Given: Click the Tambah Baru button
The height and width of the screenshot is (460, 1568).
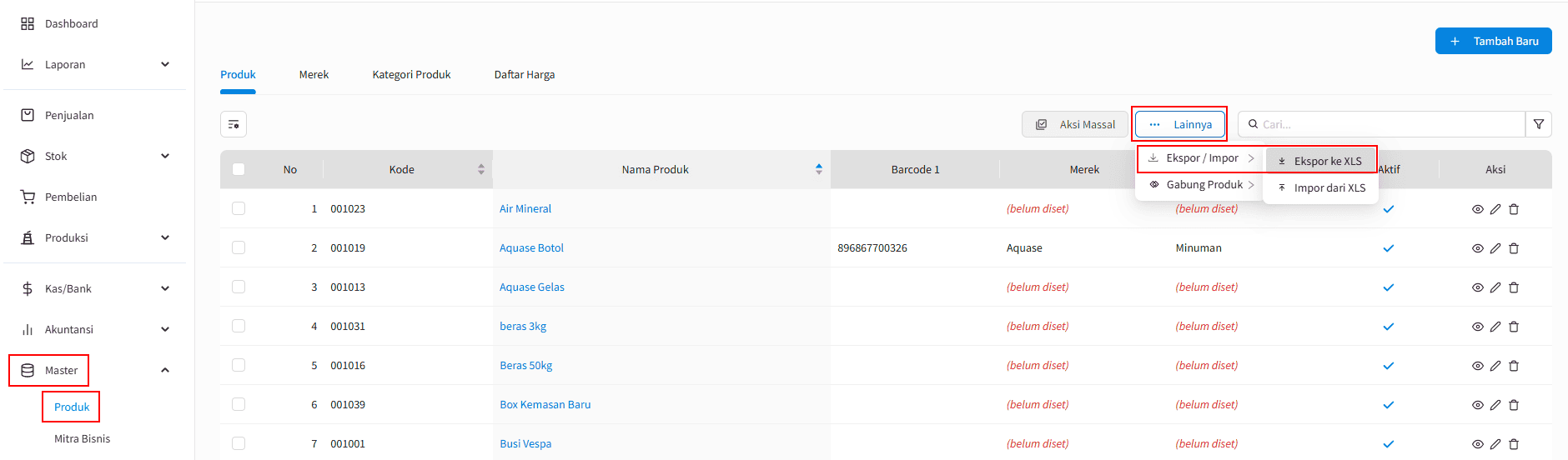Looking at the screenshot, I should (1493, 41).
